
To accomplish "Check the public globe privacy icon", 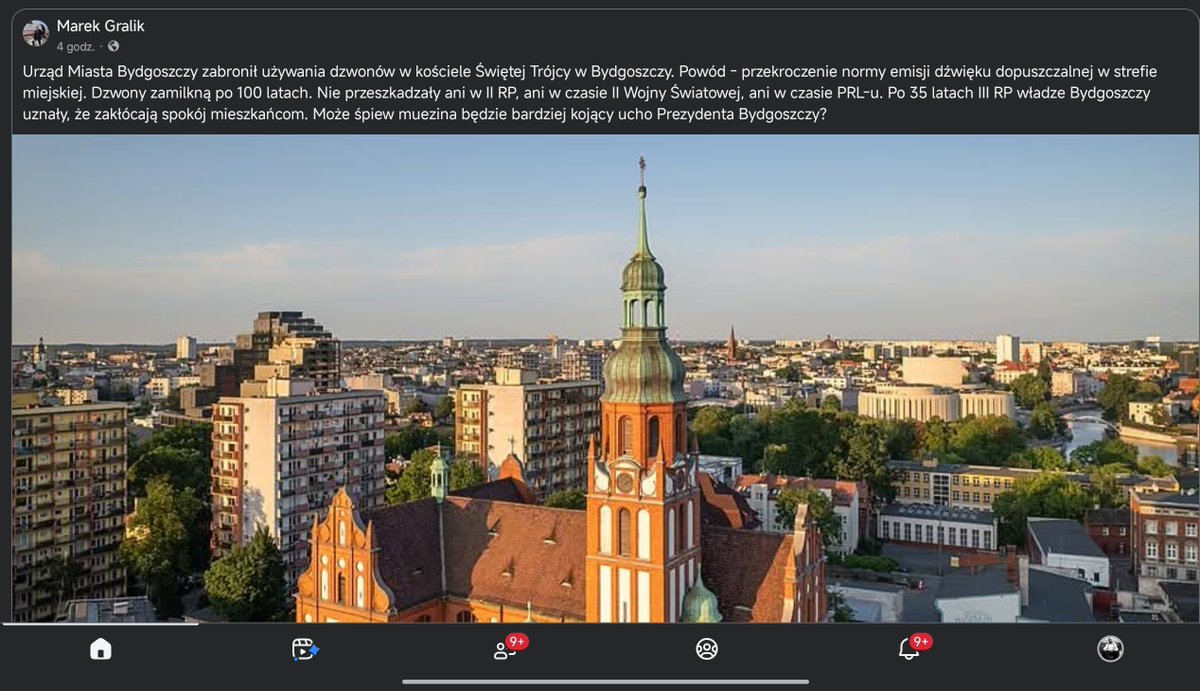I will pos(113,46).
